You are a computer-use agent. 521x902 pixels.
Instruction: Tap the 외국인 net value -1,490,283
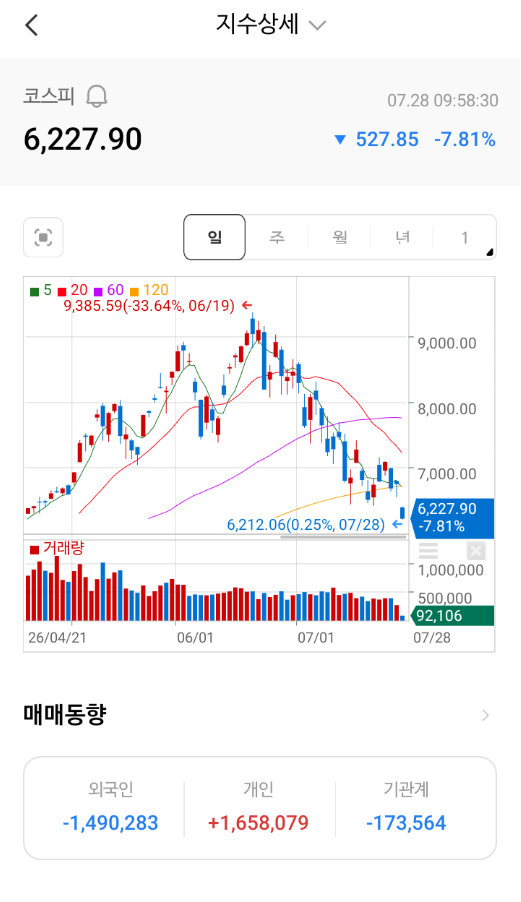[110, 823]
